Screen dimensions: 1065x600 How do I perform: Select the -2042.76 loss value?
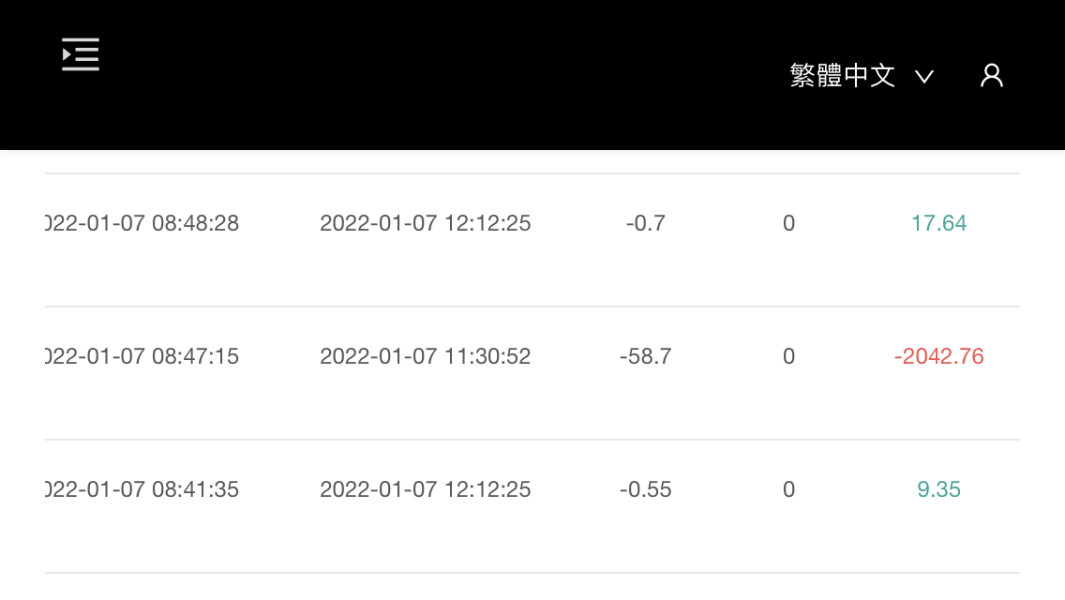(939, 356)
